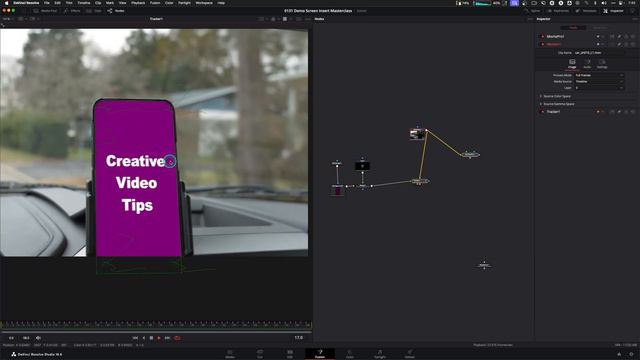
Task: Open the Edit menu
Action: point(58,3)
